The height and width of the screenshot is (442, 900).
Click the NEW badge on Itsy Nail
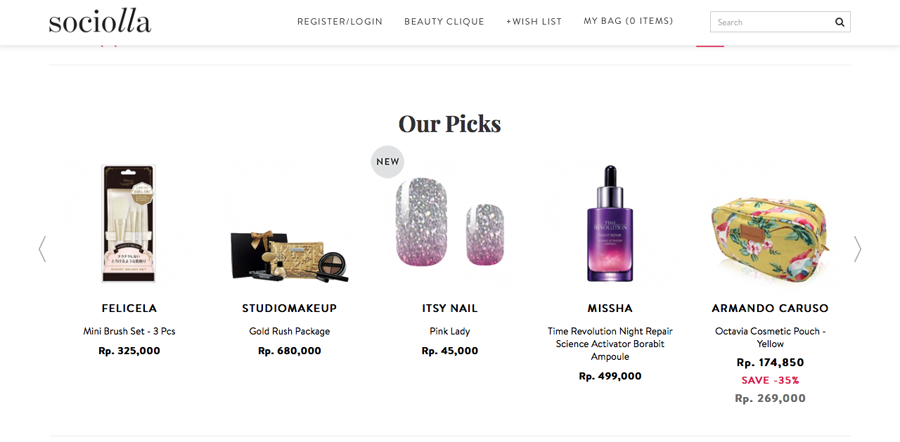388,162
